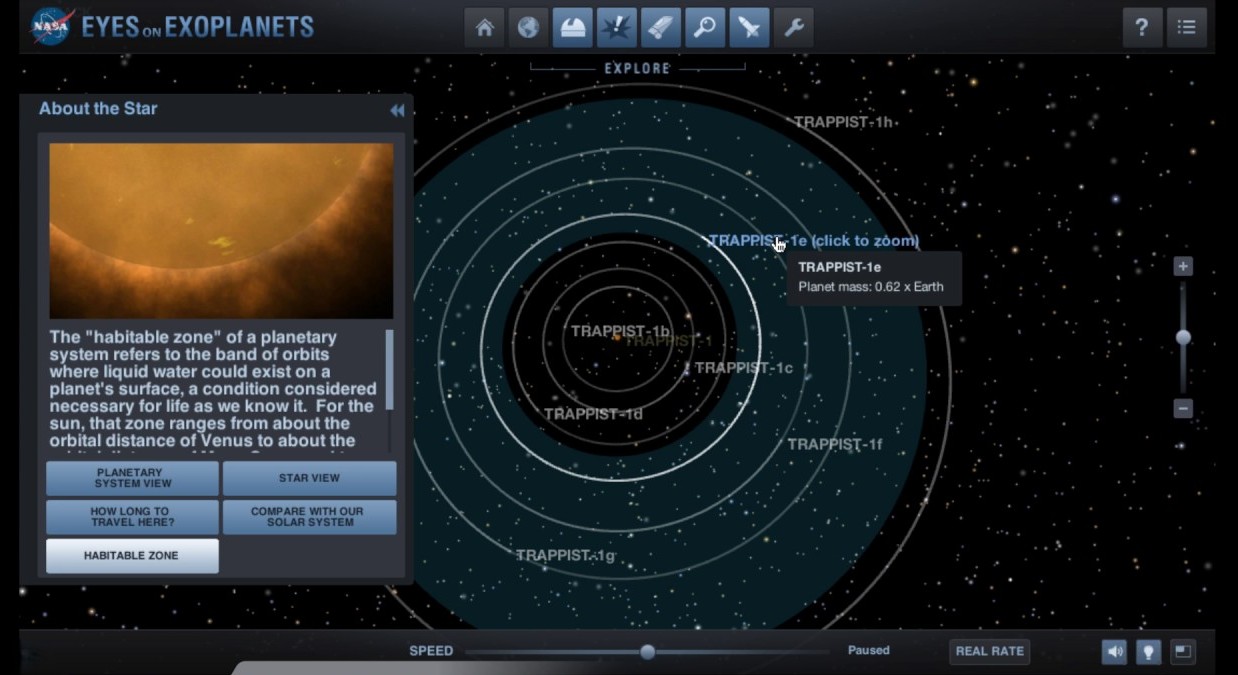Viewport: 1238px width, 675px height.
Task: Click the Eyes on Exoplanets title
Action: click(198, 27)
